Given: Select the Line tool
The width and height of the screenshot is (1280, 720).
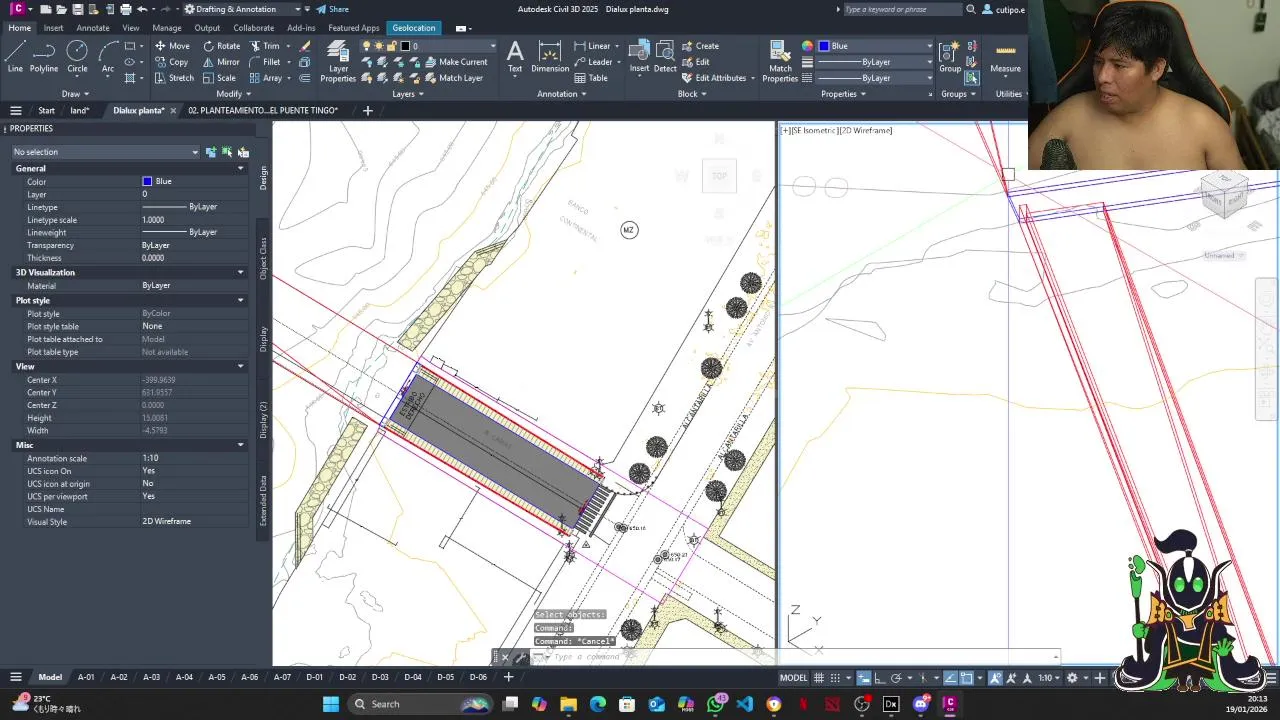Looking at the screenshot, I should [15, 57].
